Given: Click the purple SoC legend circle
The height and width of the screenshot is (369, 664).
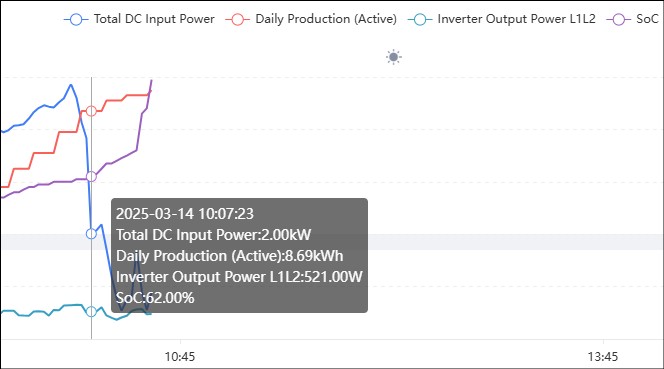Looking at the screenshot, I should click(x=619, y=19).
